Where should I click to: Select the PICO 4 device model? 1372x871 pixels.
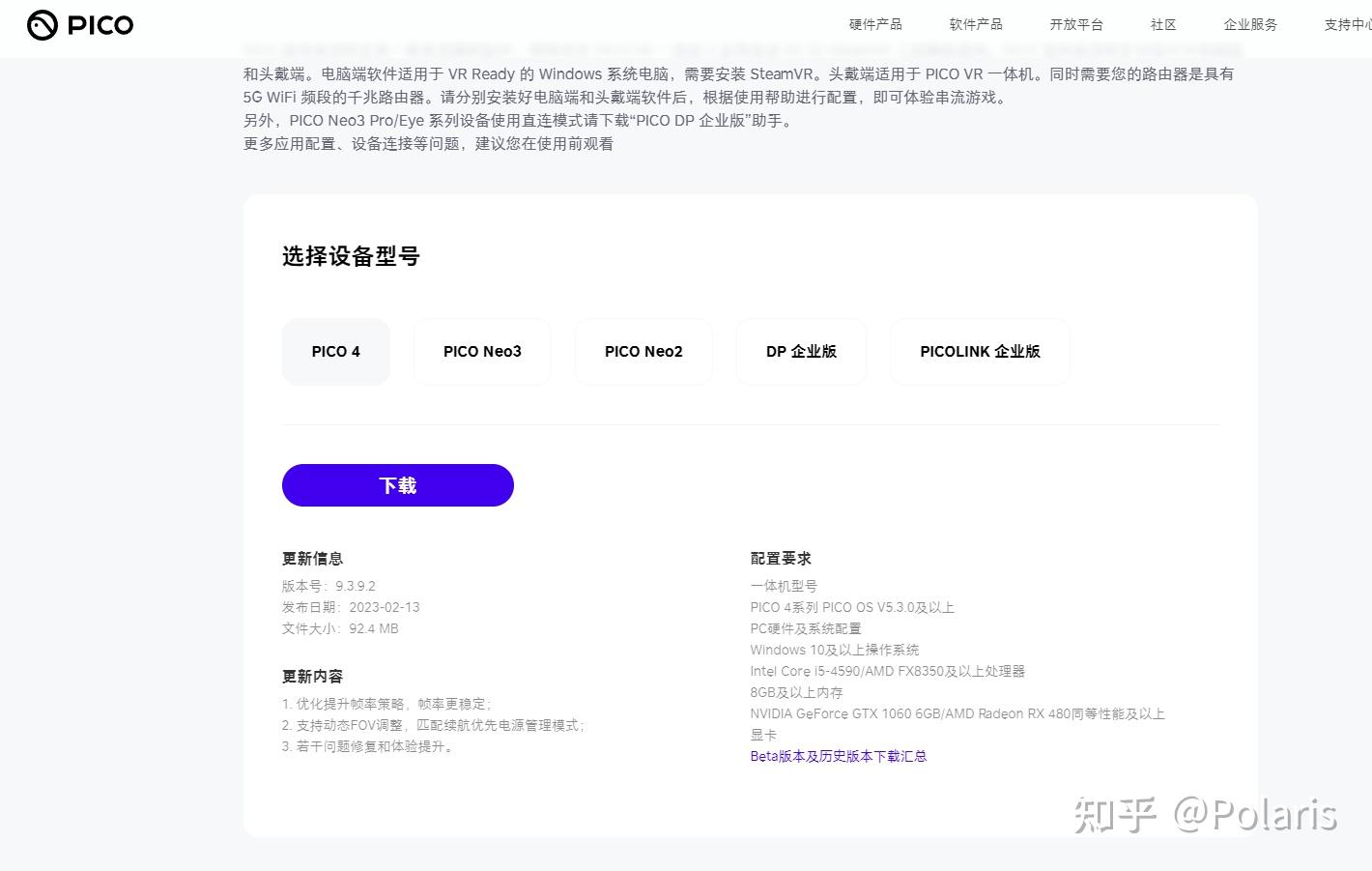pos(335,351)
